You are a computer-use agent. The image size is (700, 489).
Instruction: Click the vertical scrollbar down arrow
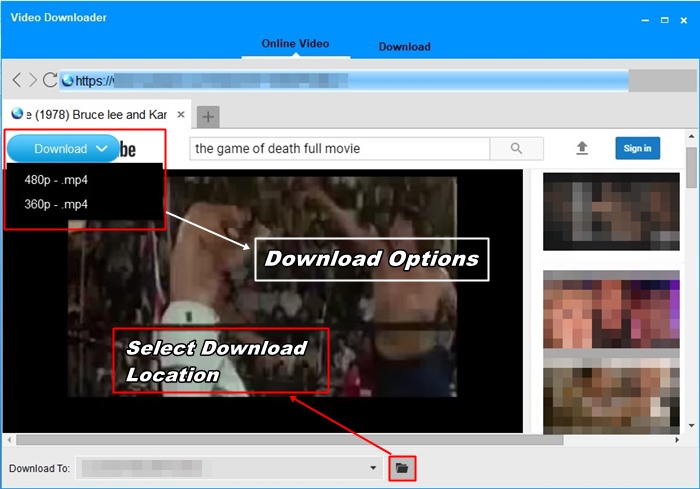tap(692, 426)
